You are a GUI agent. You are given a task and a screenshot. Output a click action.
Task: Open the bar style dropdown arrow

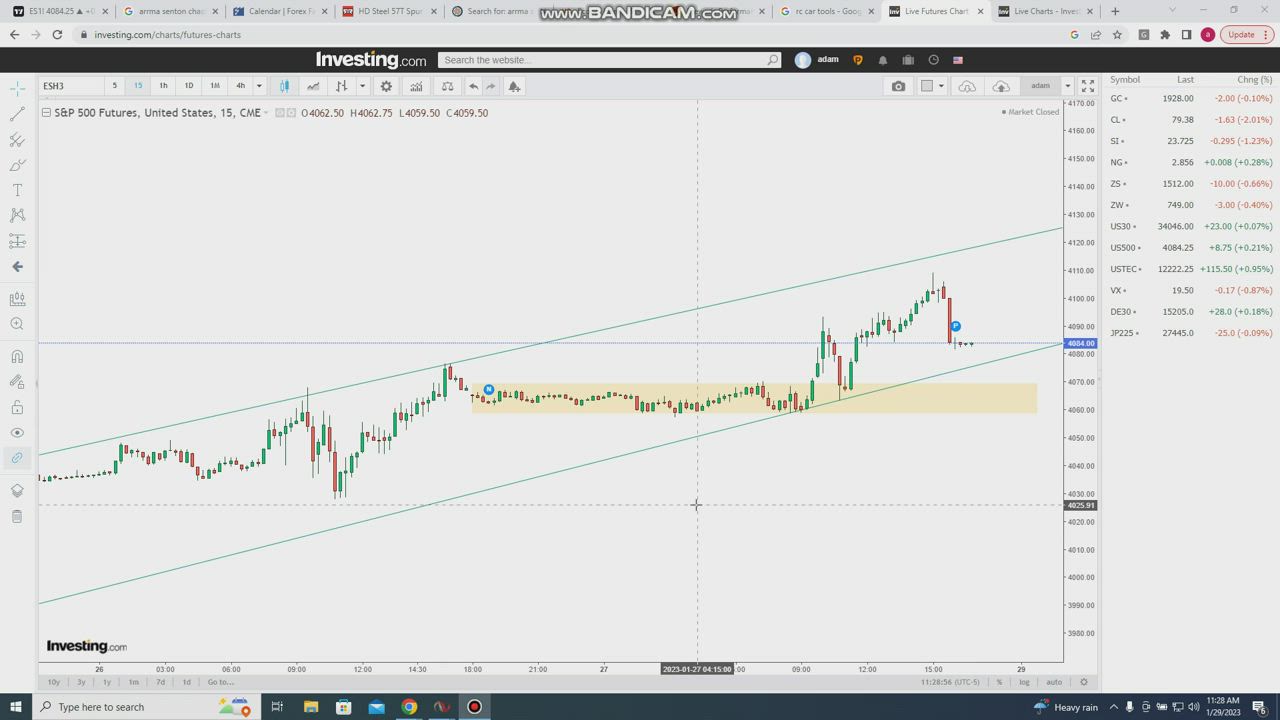point(362,86)
